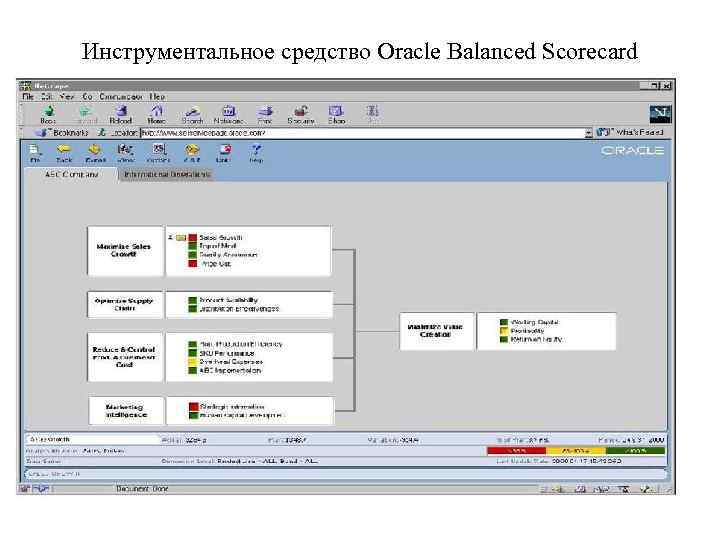Click the Maximize Value Creation objective box
The image size is (720, 540).
436,331
